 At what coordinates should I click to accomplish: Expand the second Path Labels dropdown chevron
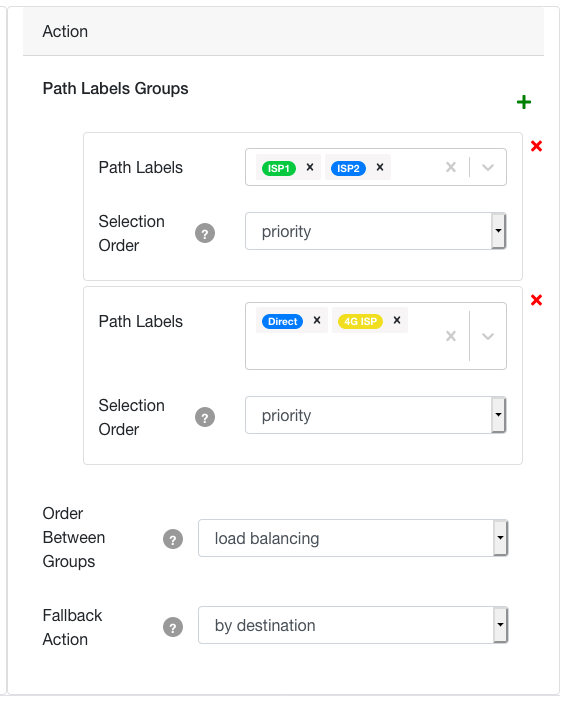coord(488,336)
